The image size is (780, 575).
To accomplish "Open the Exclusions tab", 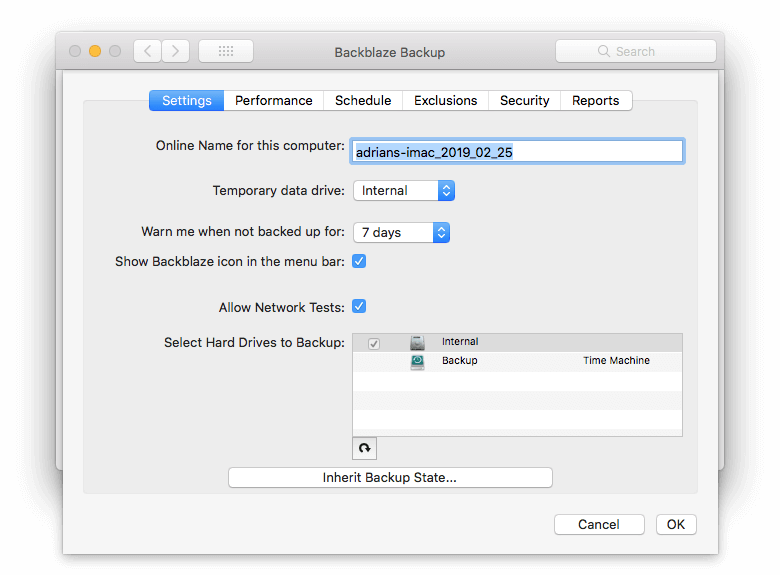I will (446, 100).
